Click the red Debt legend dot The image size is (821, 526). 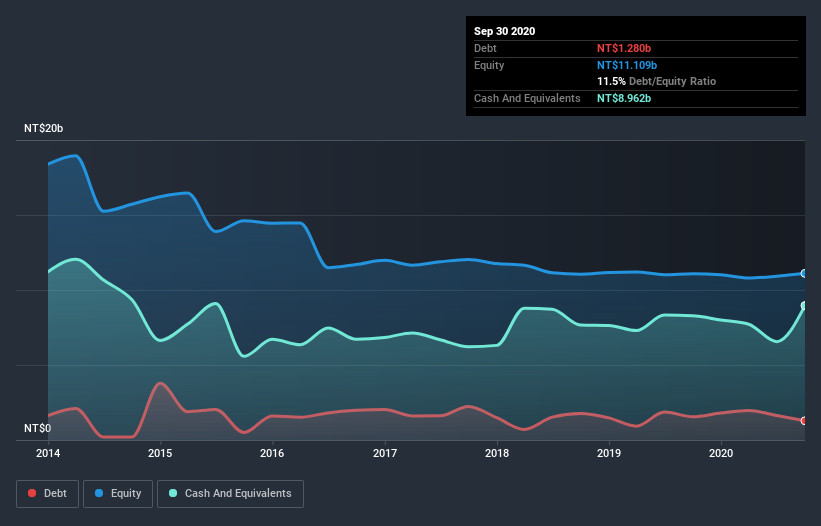32,493
